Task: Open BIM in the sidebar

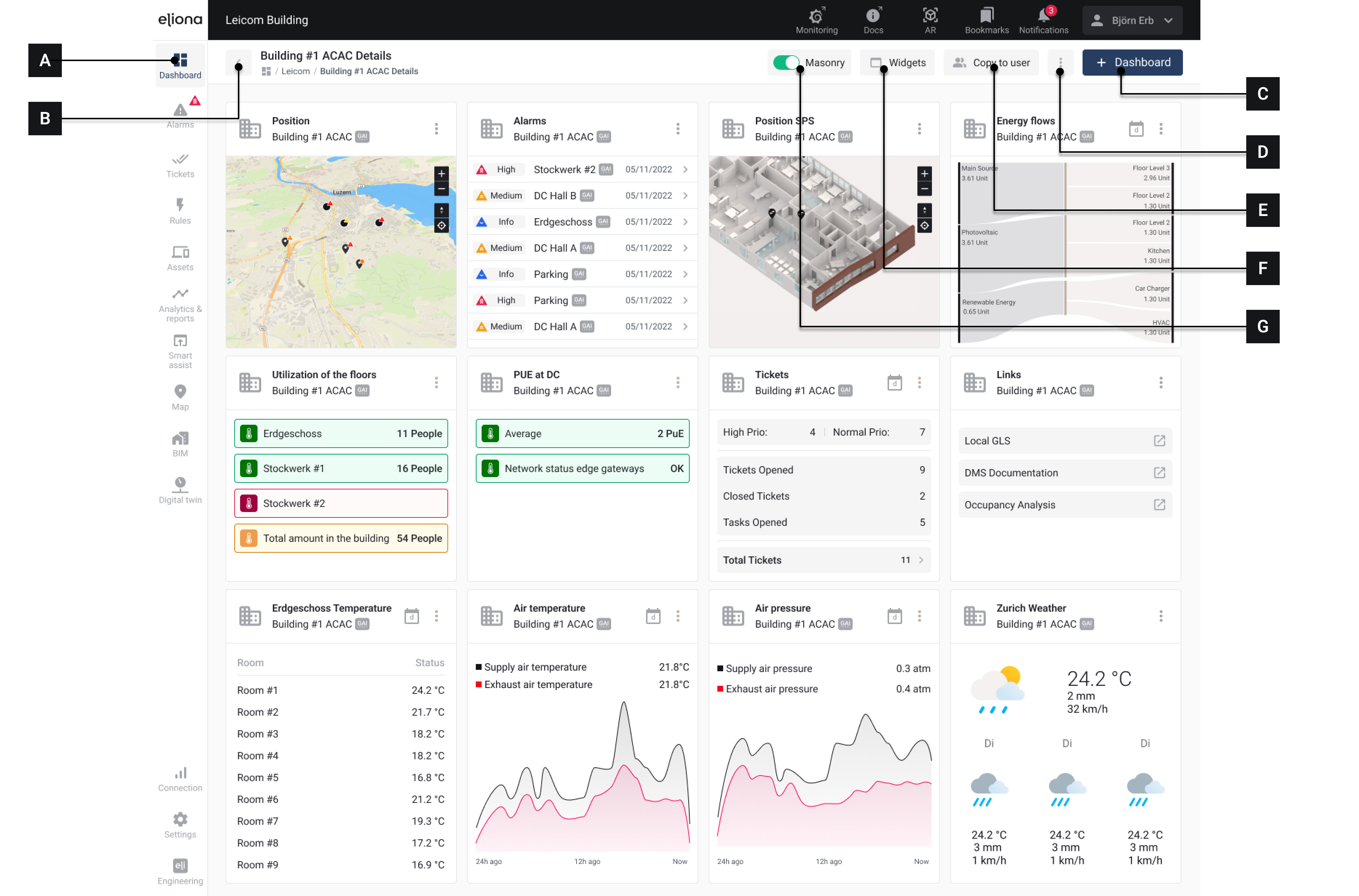Action: click(180, 443)
